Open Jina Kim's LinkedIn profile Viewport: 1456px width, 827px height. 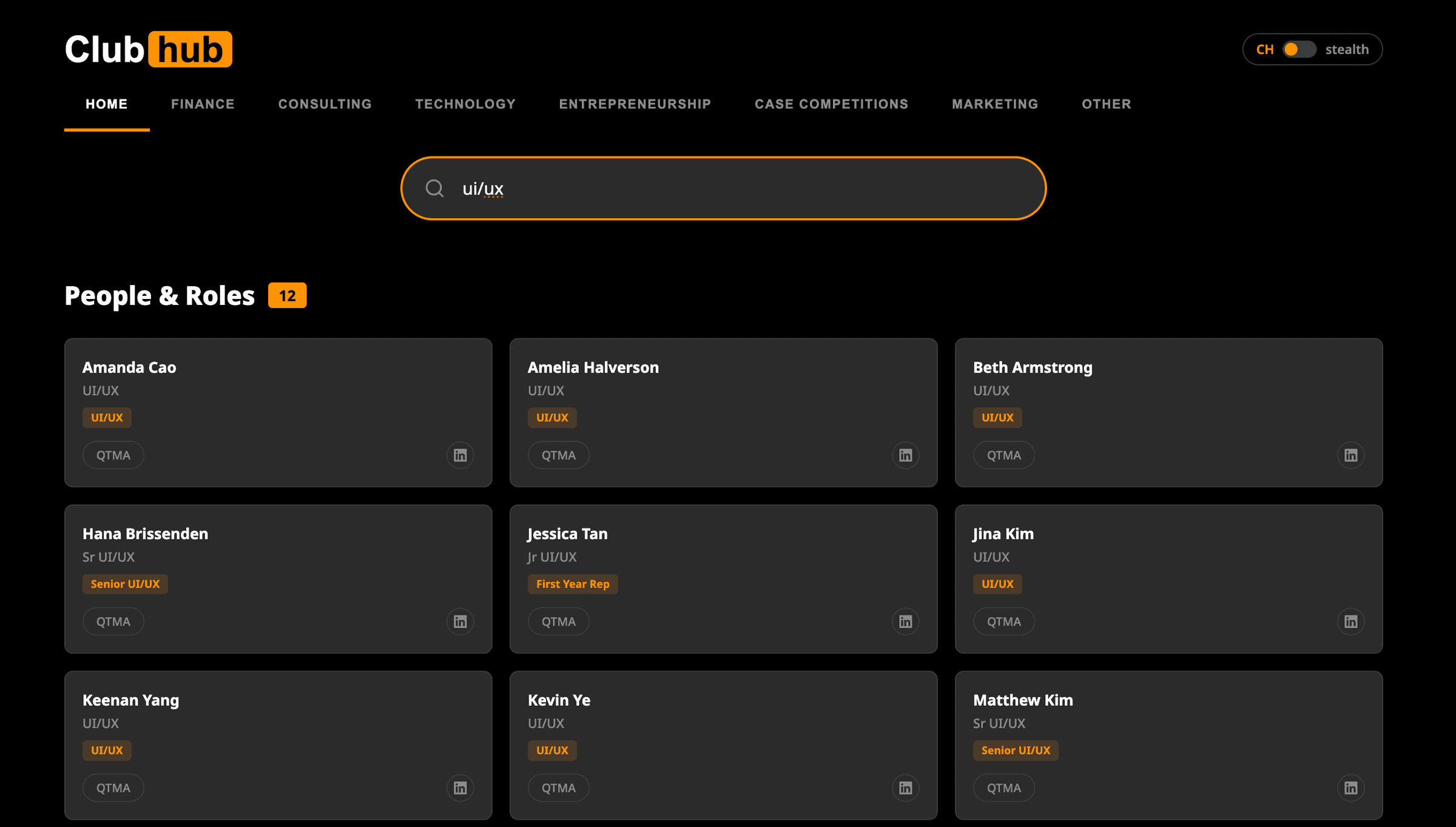pos(1350,621)
